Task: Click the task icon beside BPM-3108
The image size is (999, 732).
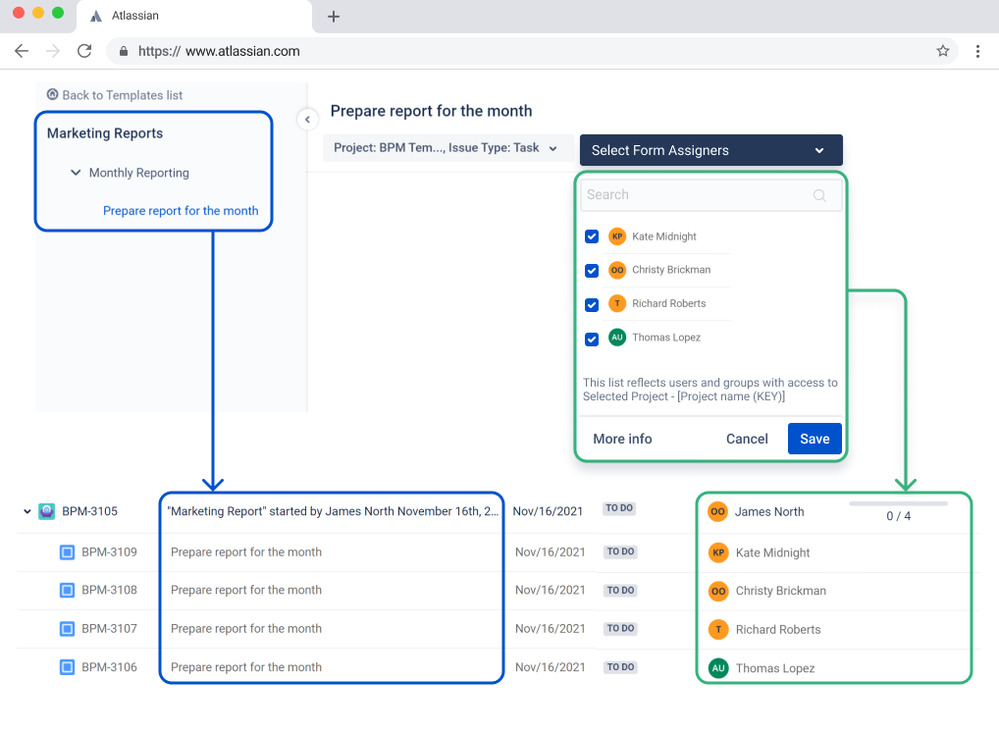Action: tap(67, 591)
